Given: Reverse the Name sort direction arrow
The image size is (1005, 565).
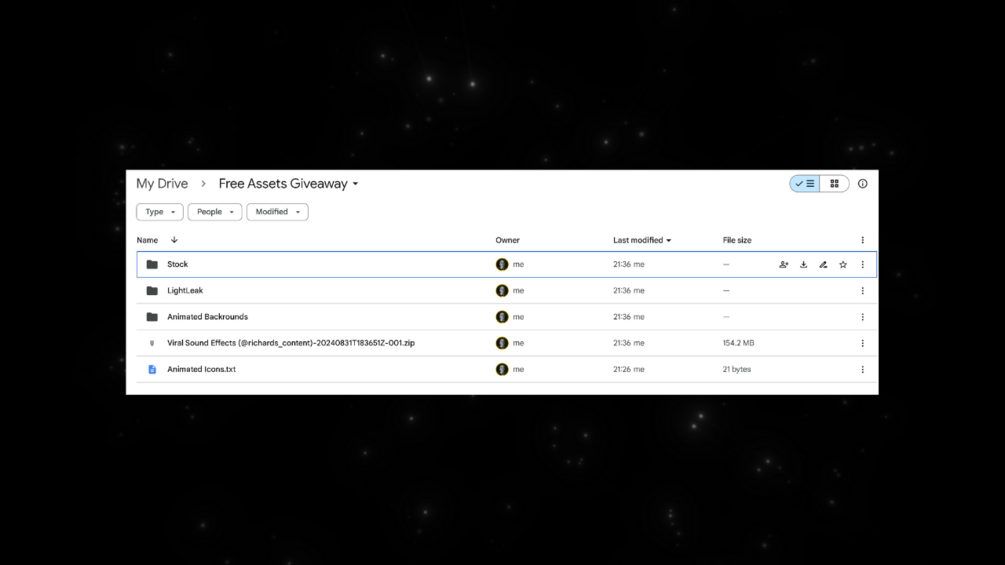Looking at the screenshot, I should [174, 240].
